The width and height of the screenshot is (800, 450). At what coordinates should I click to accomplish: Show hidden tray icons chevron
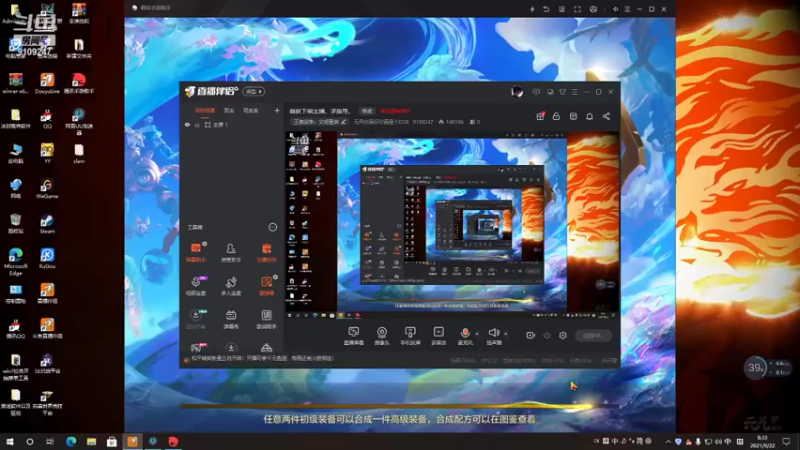pos(668,441)
